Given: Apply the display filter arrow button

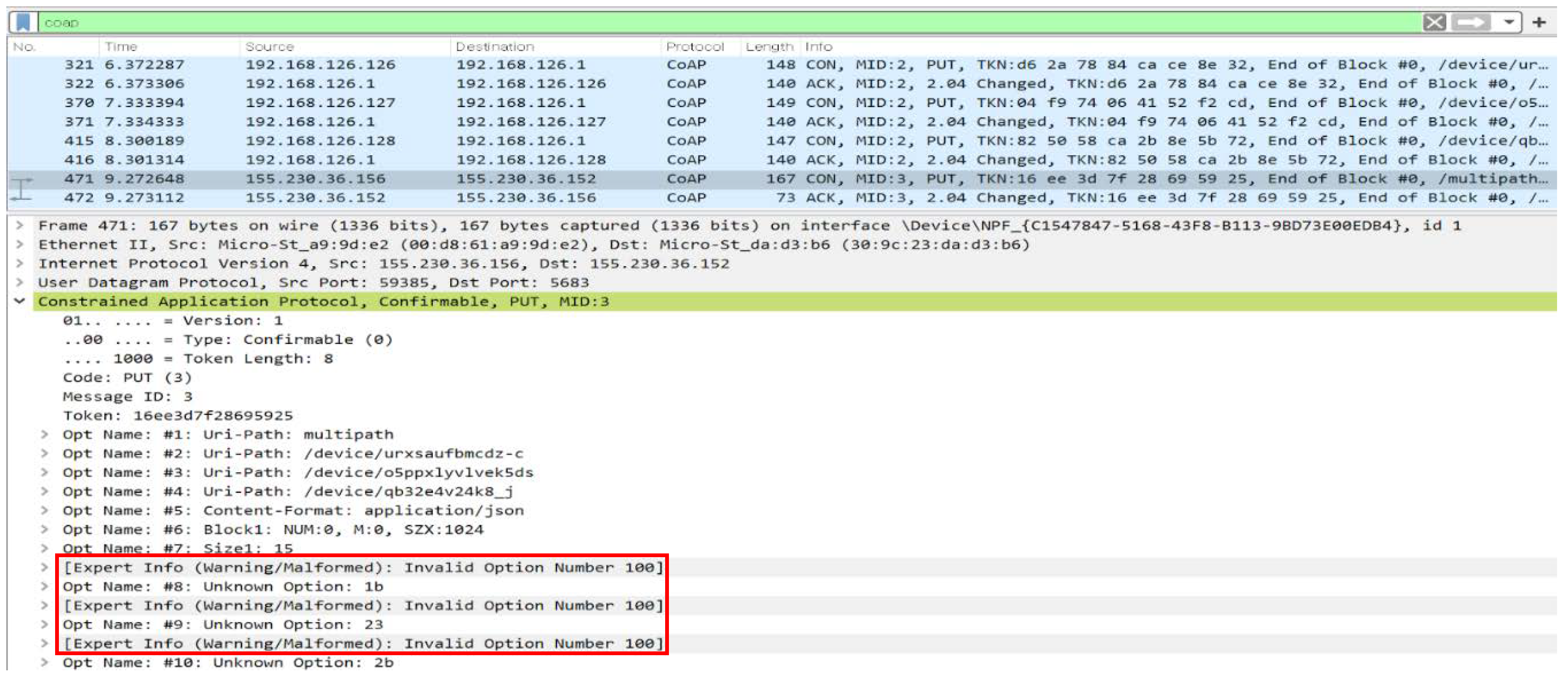Looking at the screenshot, I should click(1471, 23).
